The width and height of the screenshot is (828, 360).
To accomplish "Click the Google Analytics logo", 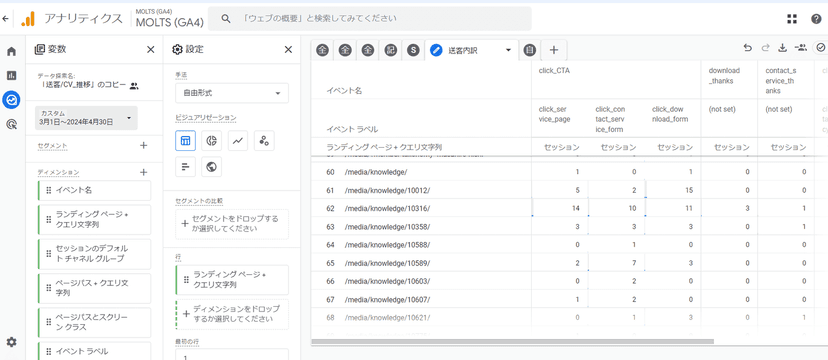I will coord(27,18).
